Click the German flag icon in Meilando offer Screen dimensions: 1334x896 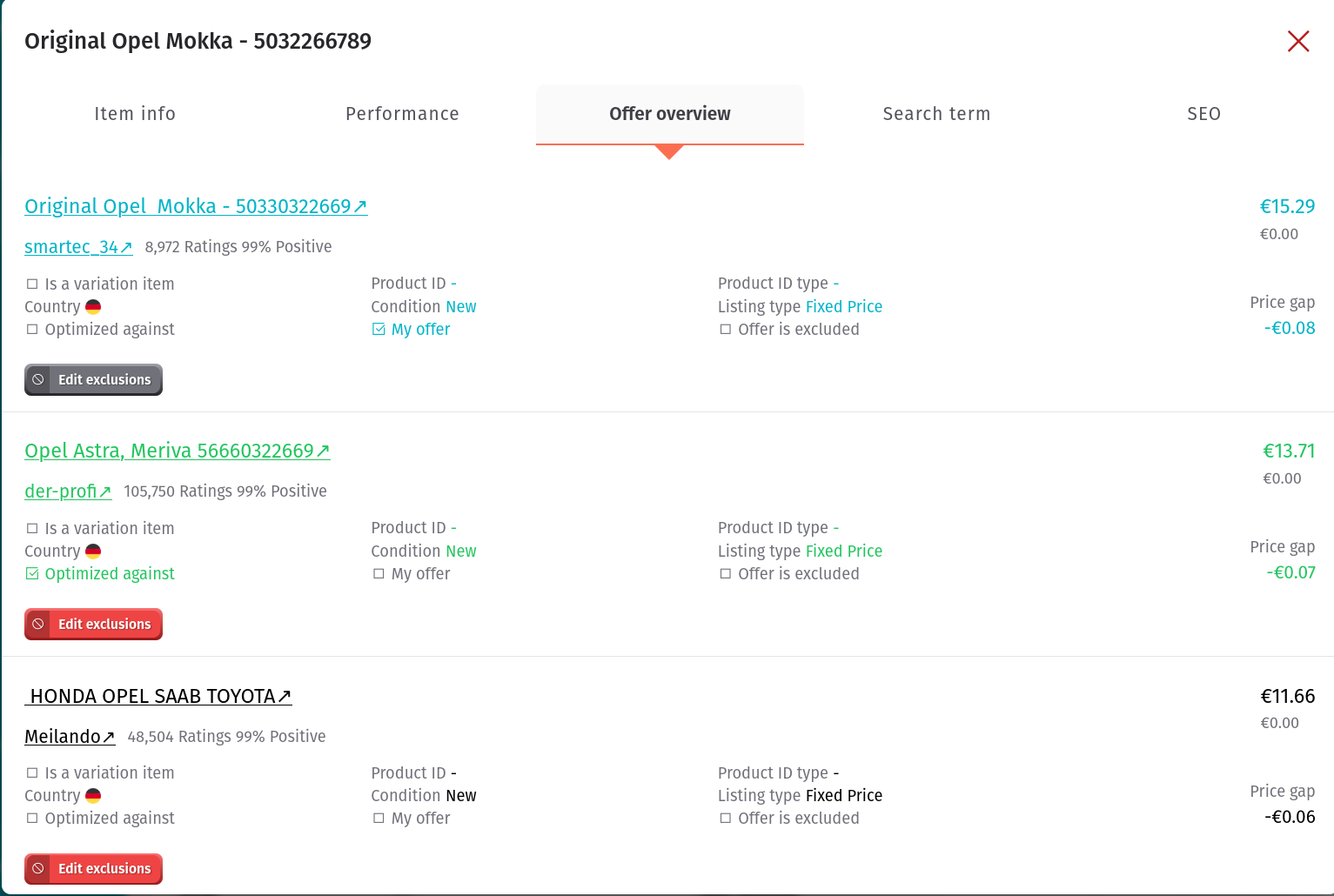click(93, 796)
